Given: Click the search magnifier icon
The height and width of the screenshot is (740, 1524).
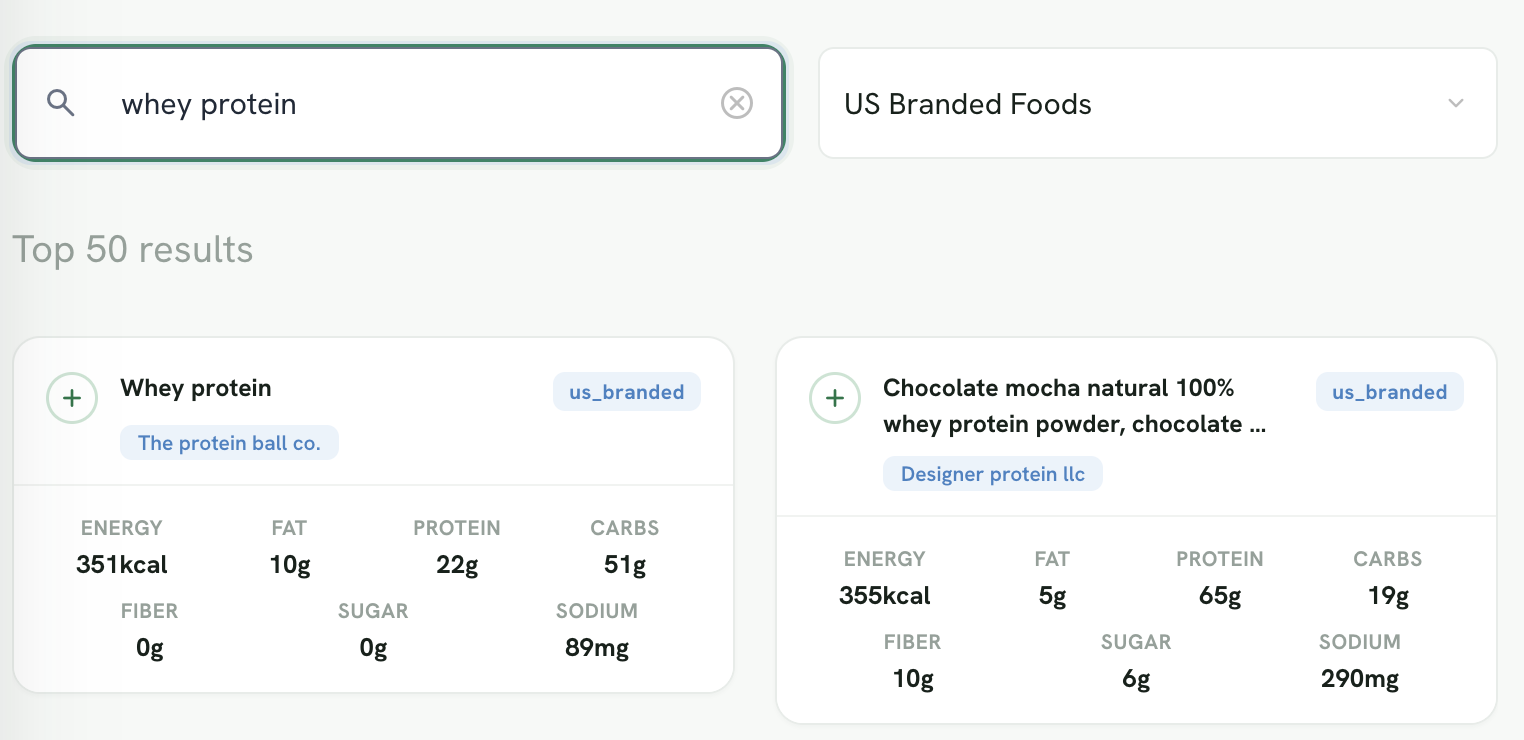Looking at the screenshot, I should click(x=61, y=103).
